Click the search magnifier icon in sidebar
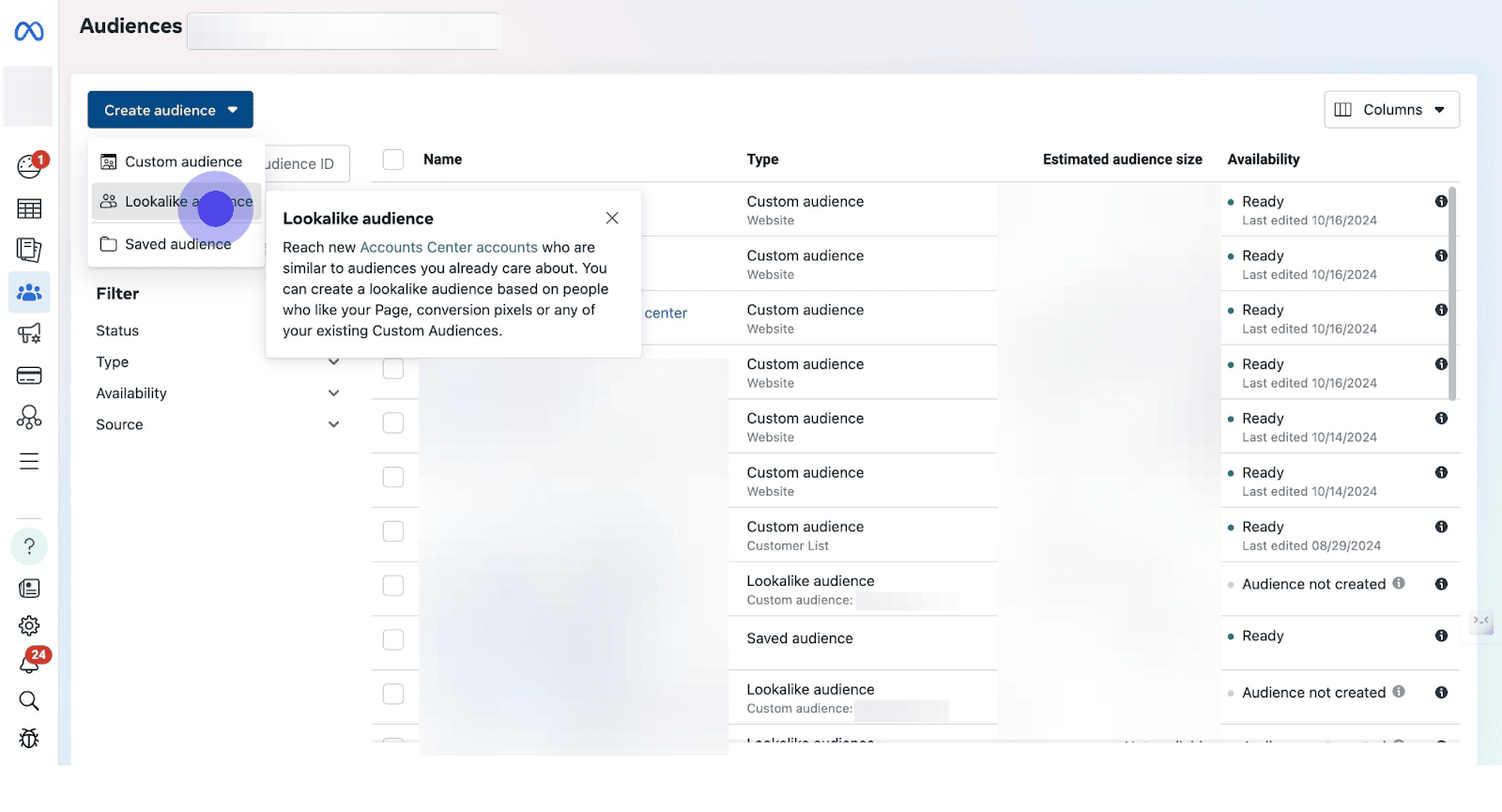The height and width of the screenshot is (812, 1502). tap(29, 700)
